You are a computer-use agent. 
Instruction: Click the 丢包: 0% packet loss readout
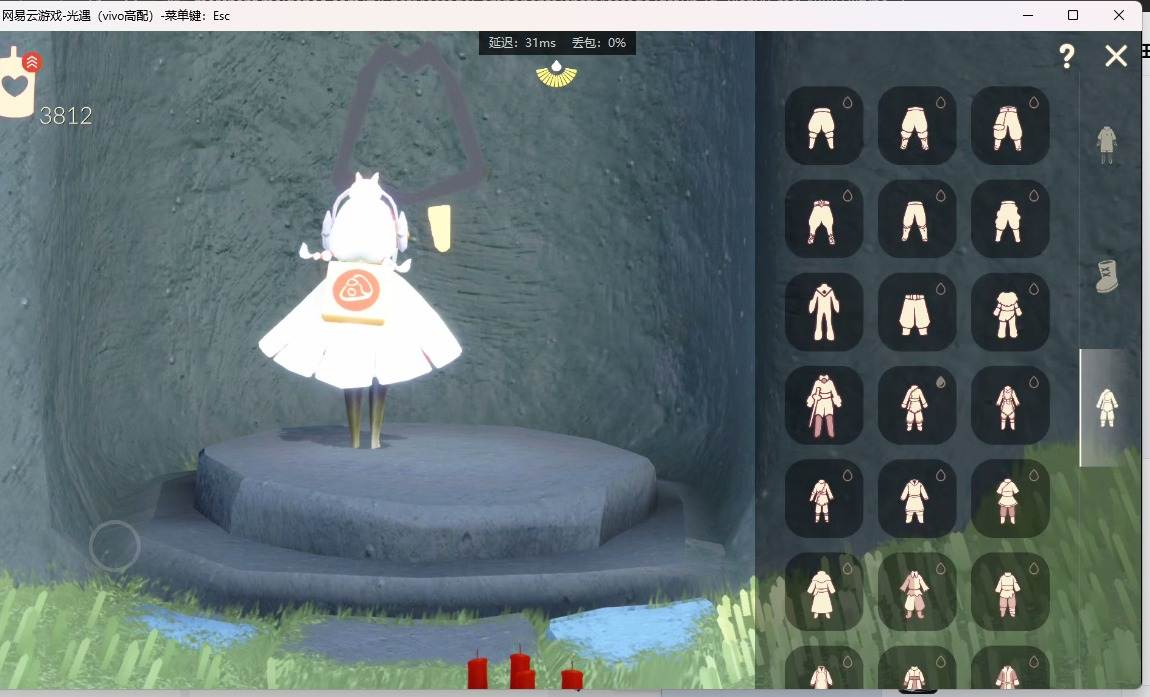click(599, 43)
